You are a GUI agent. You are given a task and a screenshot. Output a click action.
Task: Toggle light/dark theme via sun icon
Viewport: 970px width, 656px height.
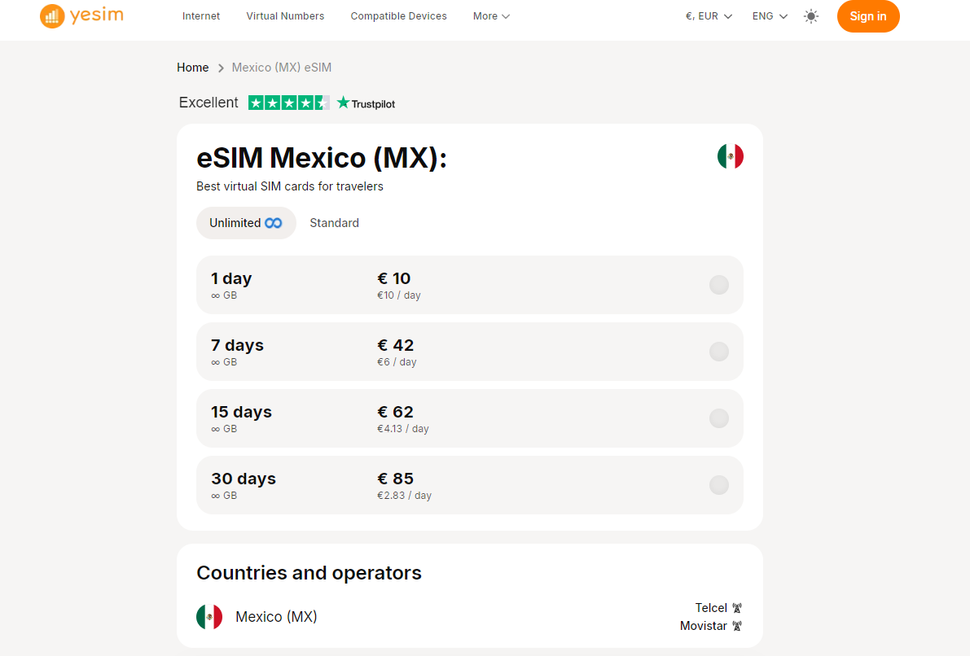811,16
